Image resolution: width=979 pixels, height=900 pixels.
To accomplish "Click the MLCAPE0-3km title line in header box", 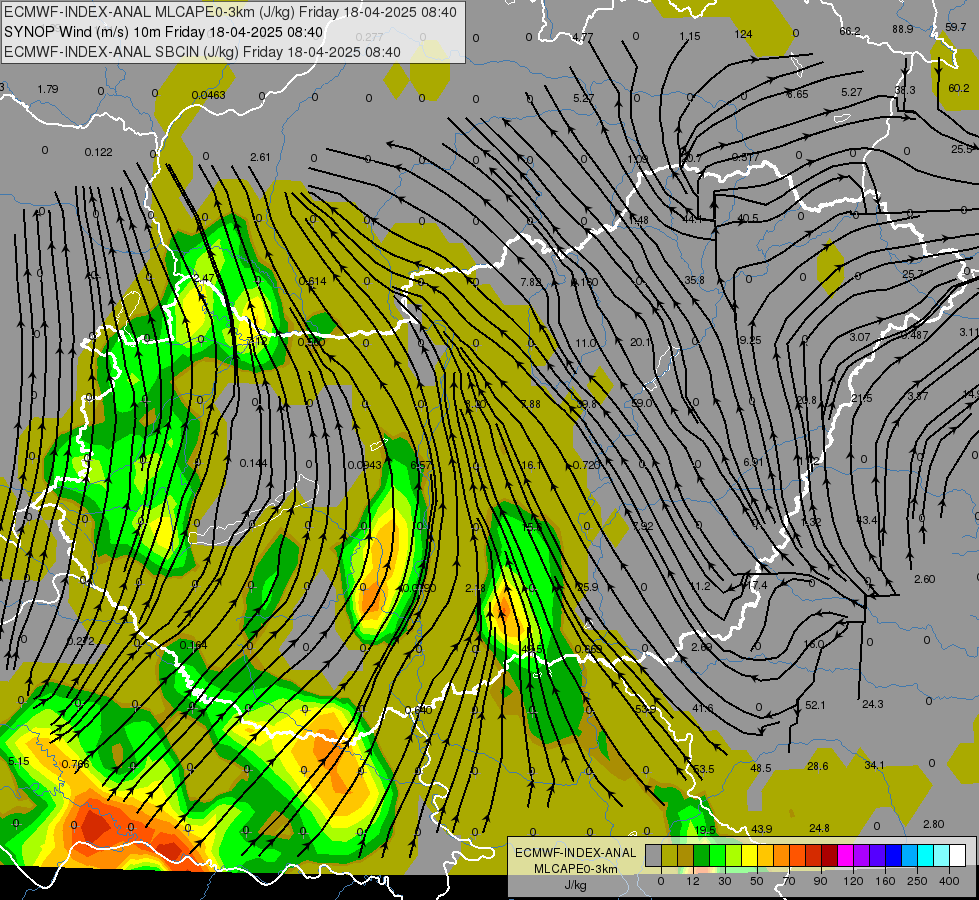I will (230, 12).
